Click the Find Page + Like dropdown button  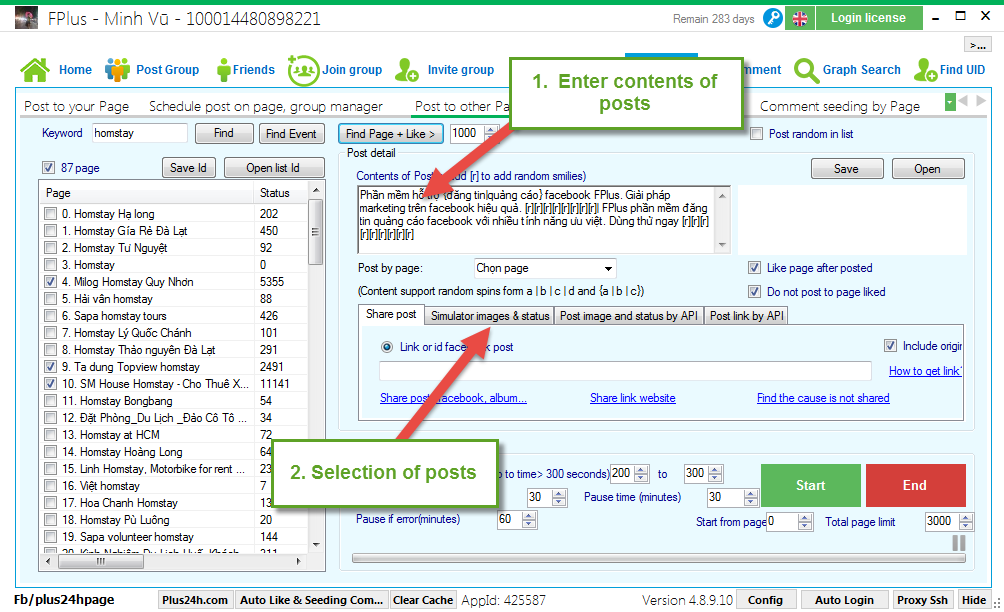coord(390,134)
